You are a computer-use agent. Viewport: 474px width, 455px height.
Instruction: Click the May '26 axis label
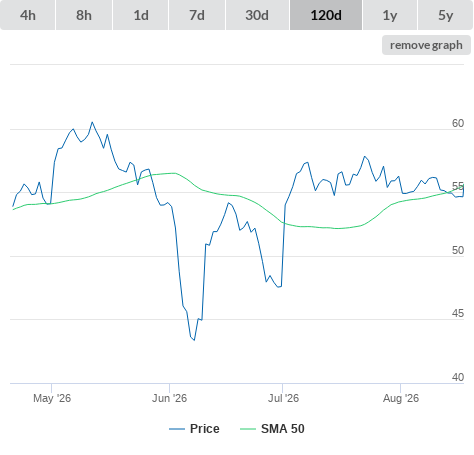pyautogui.click(x=52, y=398)
